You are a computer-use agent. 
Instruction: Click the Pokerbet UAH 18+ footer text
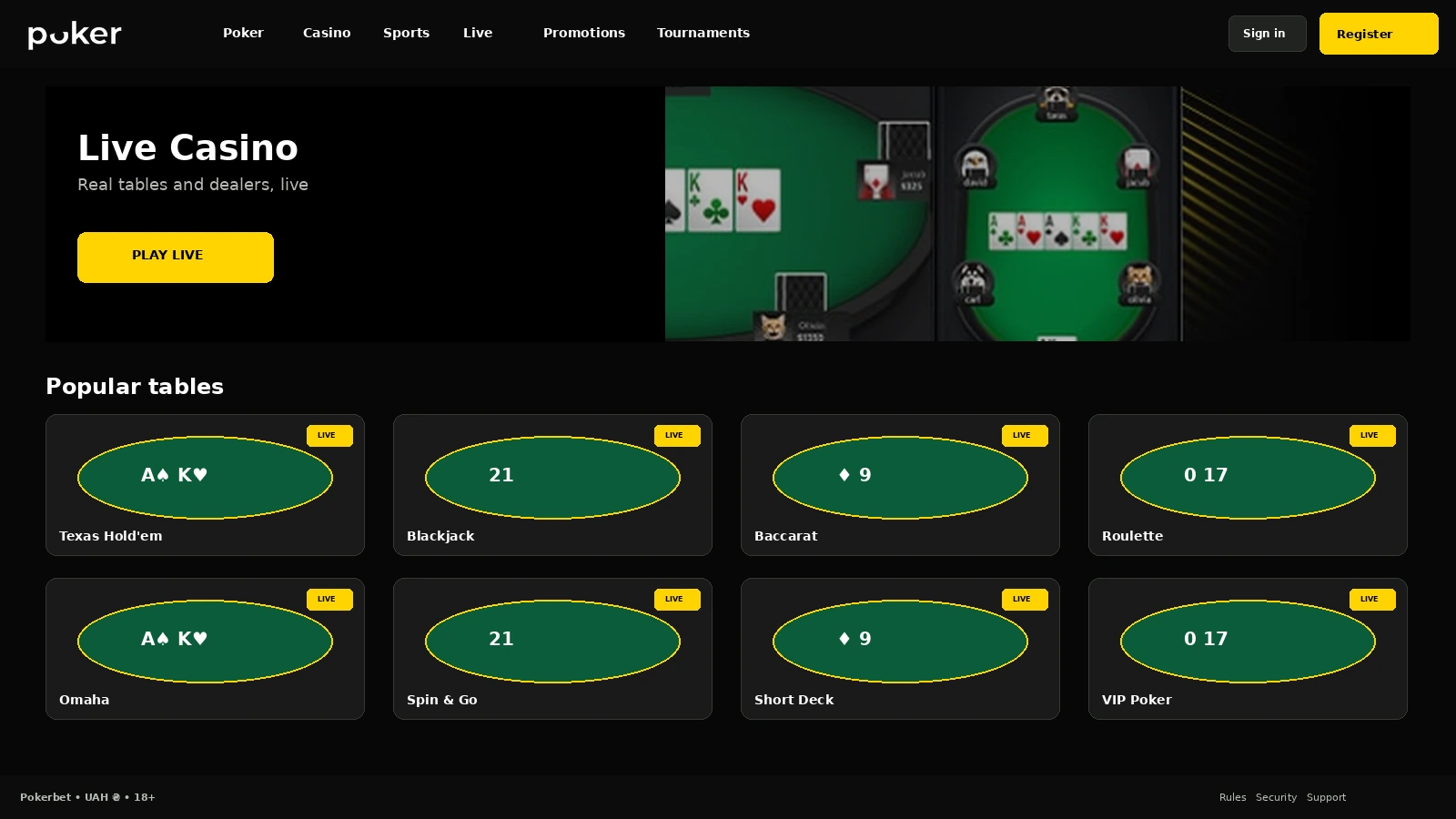87,797
